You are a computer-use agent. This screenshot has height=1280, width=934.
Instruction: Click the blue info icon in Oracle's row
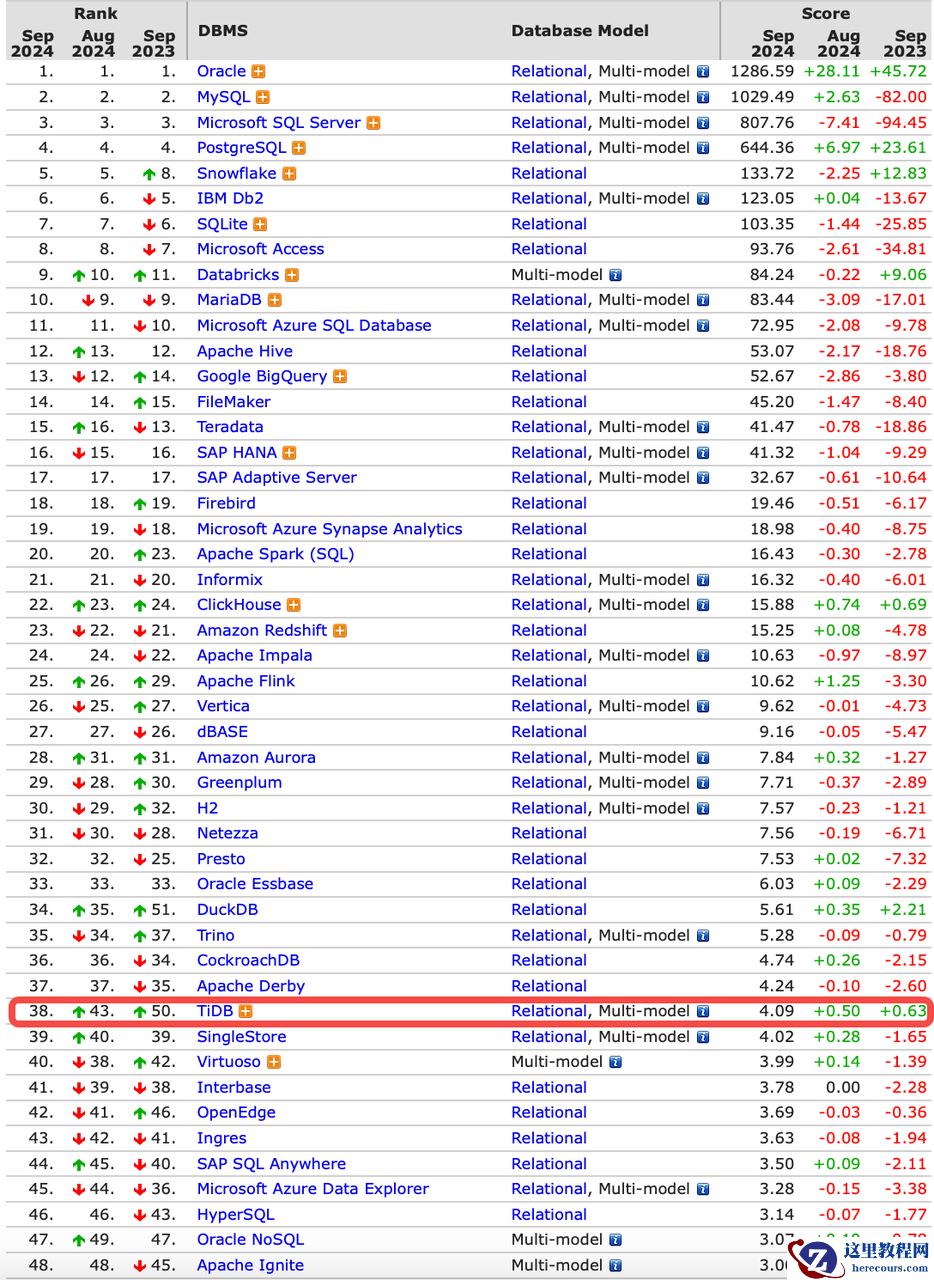[703, 72]
